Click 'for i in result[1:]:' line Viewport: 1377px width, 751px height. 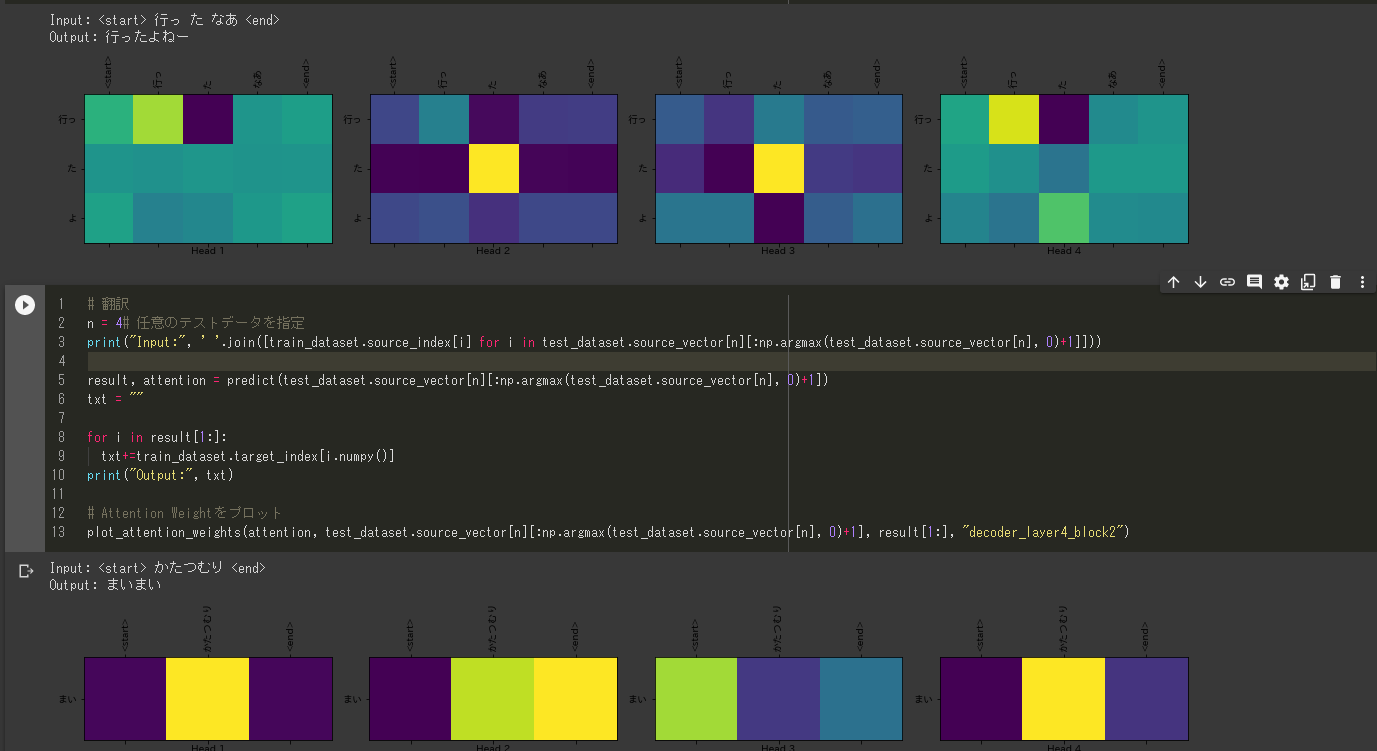tap(157, 437)
